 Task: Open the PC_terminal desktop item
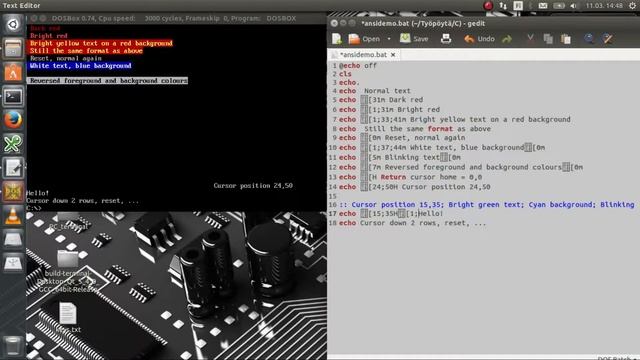coord(68,222)
